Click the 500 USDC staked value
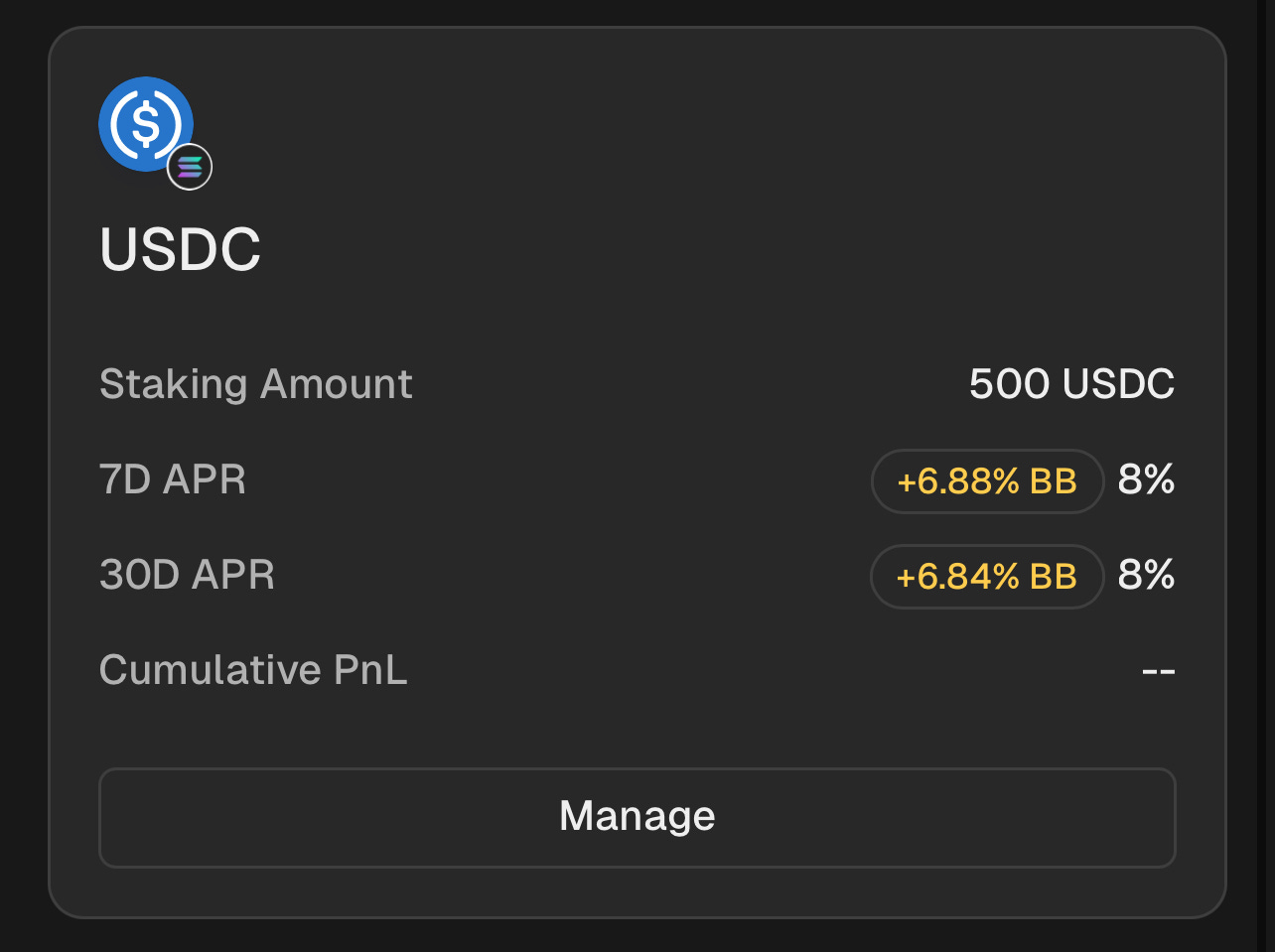The width and height of the screenshot is (1275, 952). pos(1072,384)
